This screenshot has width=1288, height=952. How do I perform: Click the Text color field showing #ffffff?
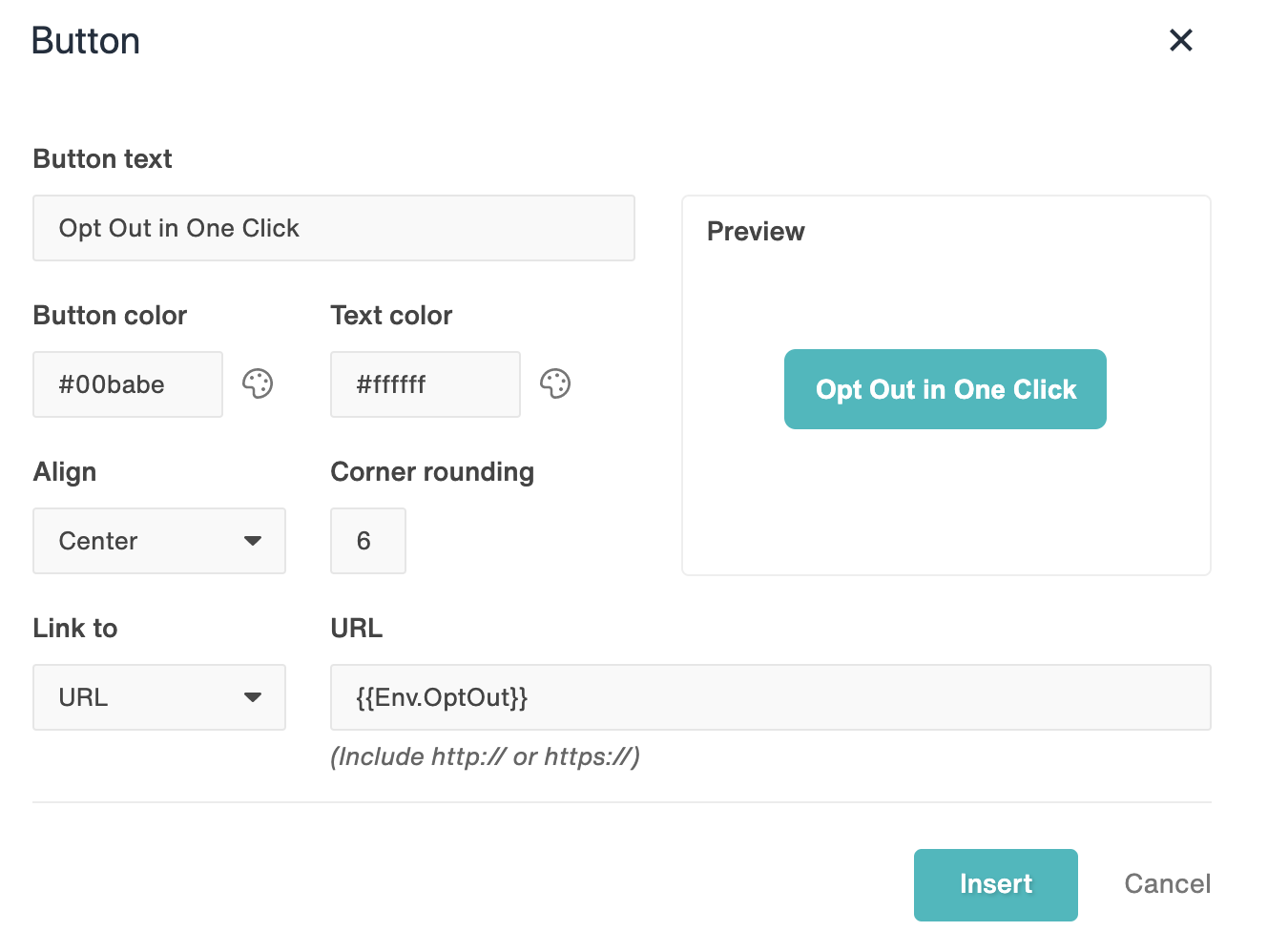tap(425, 384)
